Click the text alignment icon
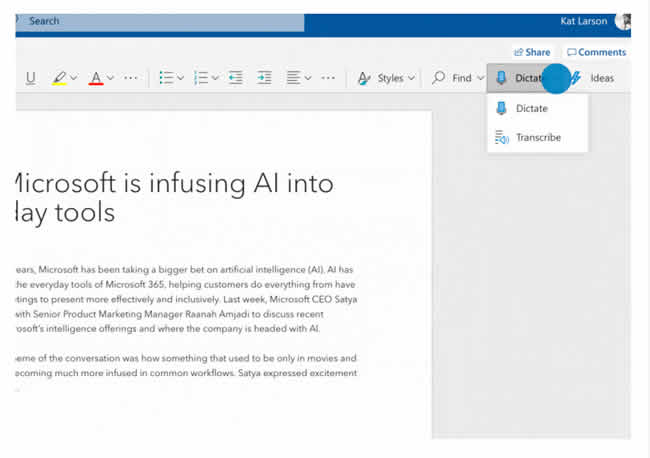The image size is (650, 458). click(293, 78)
